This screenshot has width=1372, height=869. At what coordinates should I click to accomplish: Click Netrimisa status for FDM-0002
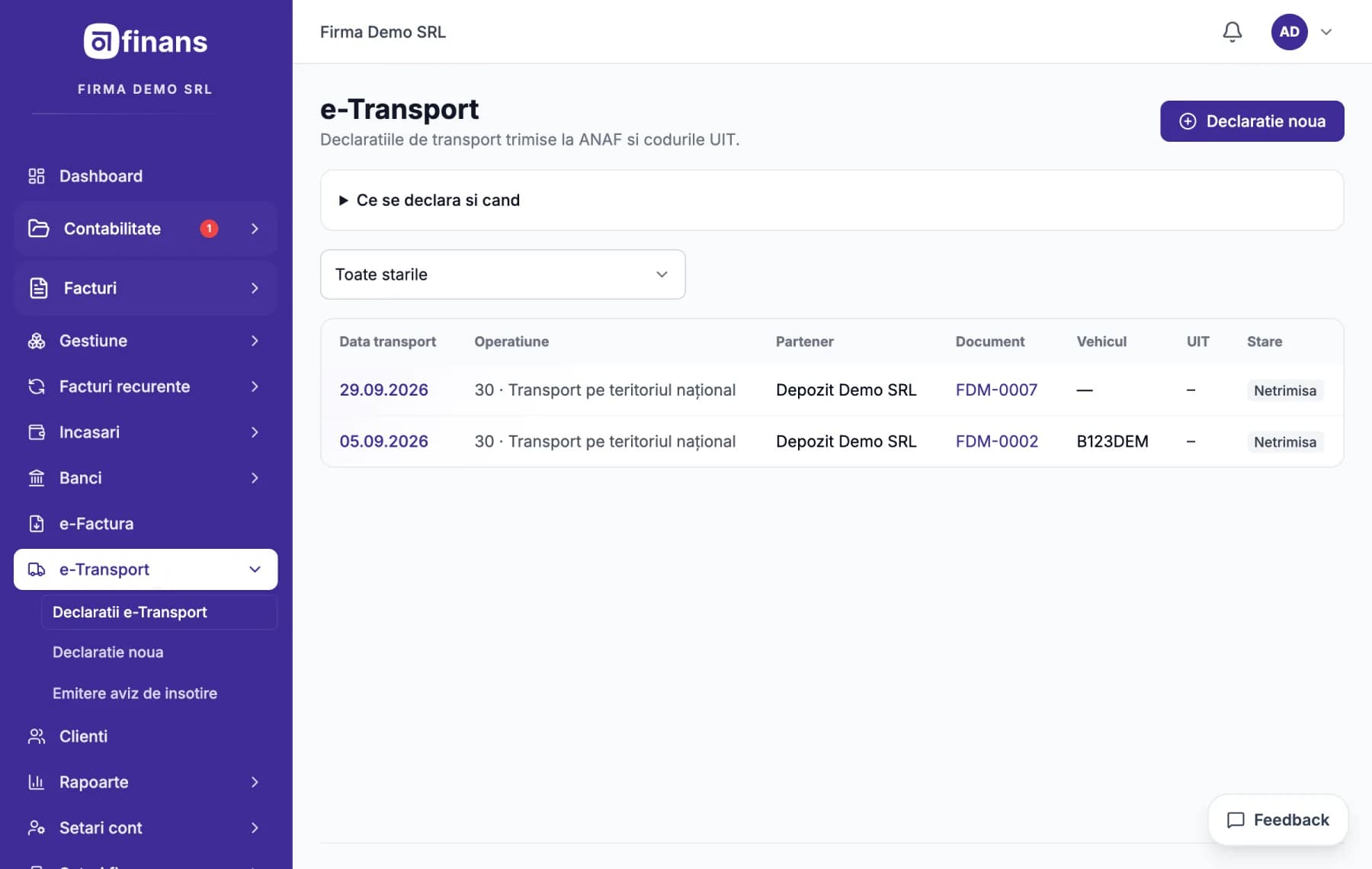tap(1285, 442)
